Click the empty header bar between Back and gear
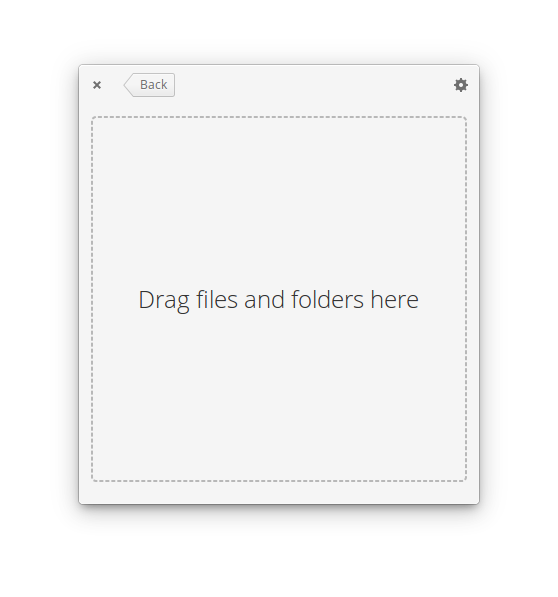The height and width of the screenshot is (597, 558). pyautogui.click(x=314, y=85)
